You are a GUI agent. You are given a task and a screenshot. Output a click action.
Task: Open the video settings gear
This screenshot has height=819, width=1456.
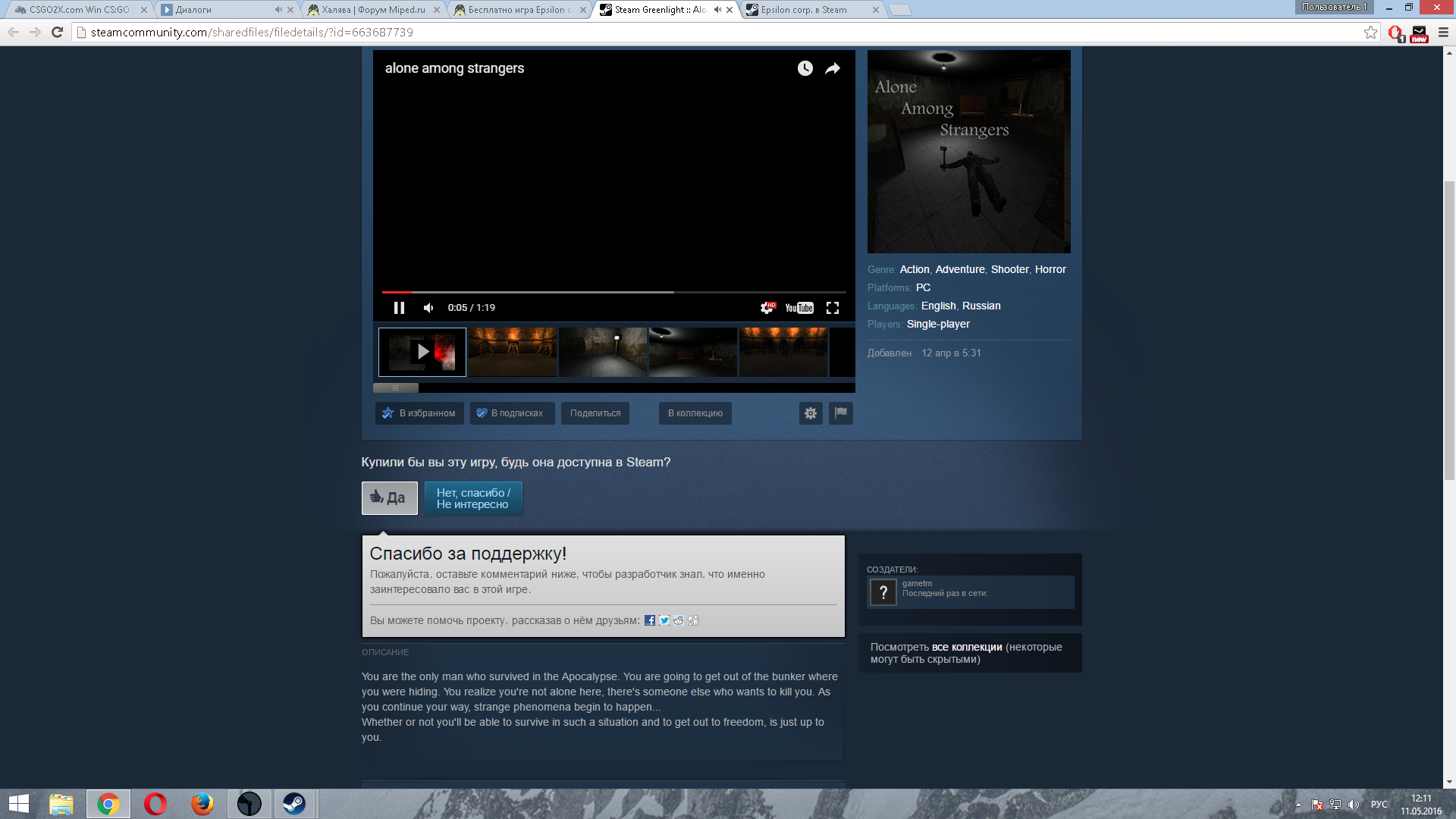click(x=767, y=308)
